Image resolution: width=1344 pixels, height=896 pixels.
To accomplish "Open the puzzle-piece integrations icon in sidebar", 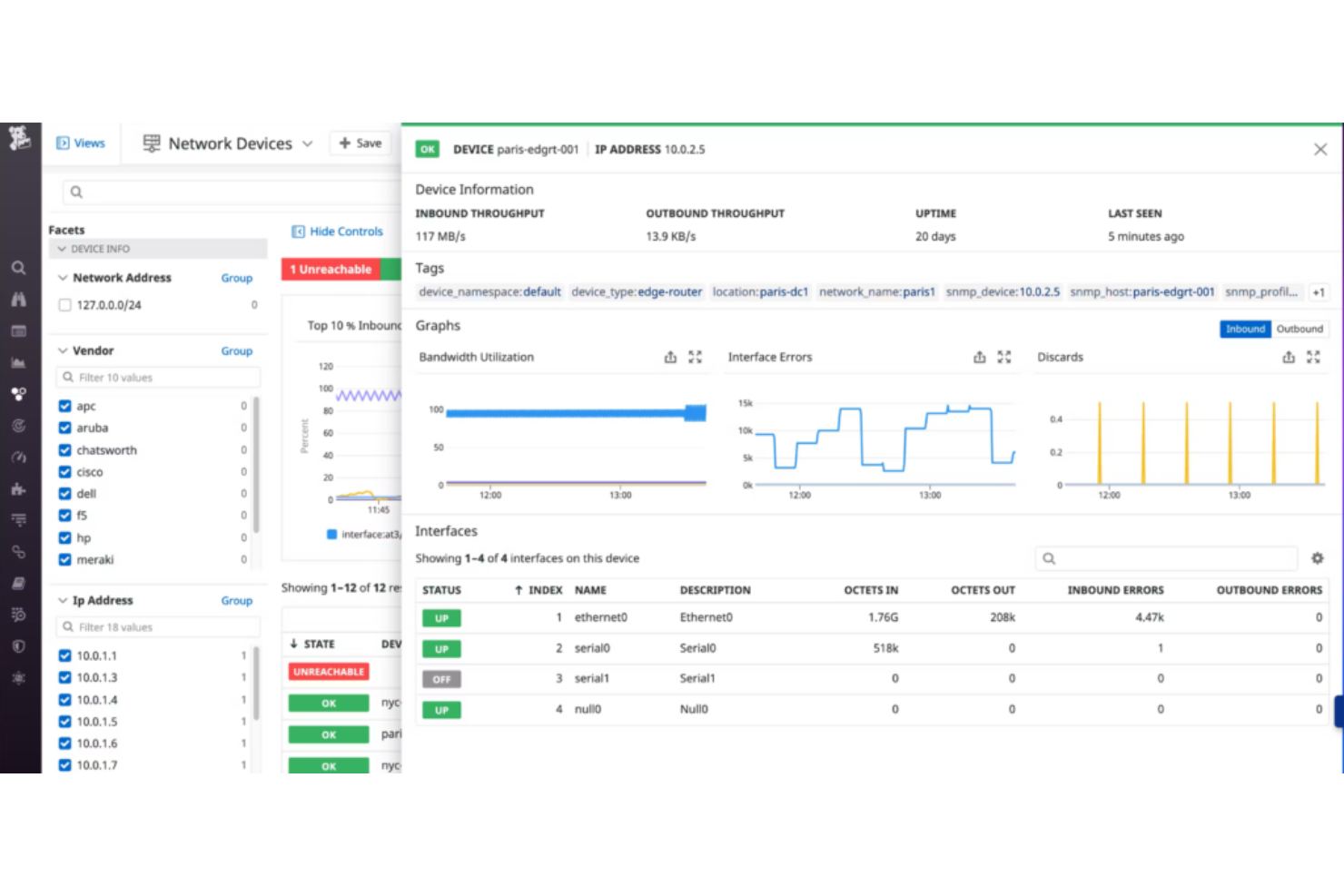I will click(x=18, y=488).
